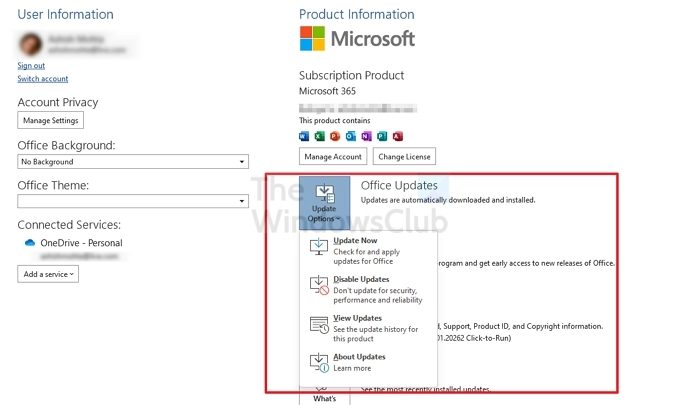The width and height of the screenshot is (700, 405).
Task: Click the Microsoft logo
Action: point(357,38)
